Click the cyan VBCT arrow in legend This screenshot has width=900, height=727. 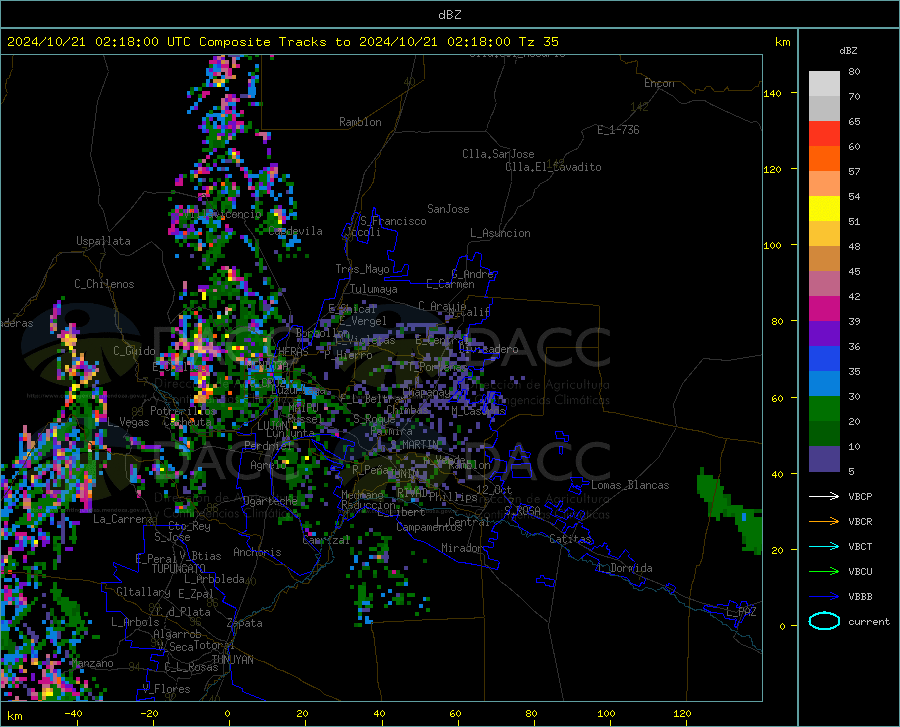[824, 546]
